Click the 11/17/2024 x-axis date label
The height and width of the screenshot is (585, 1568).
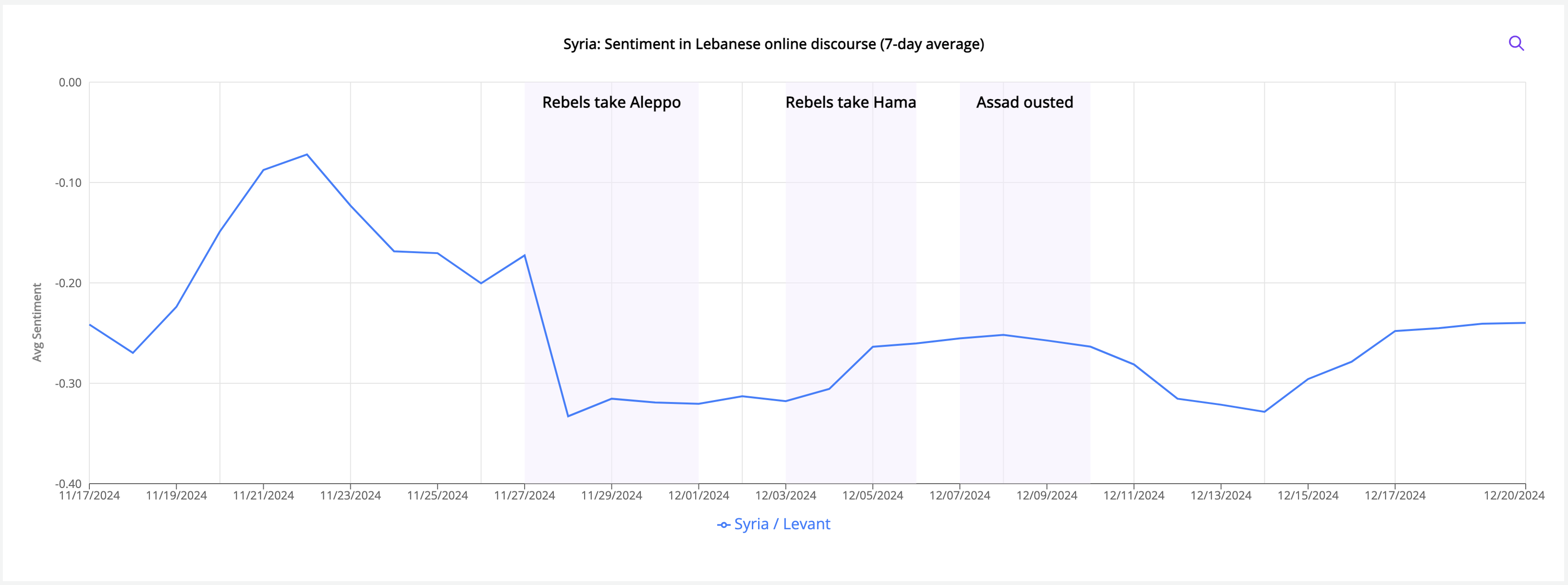[x=89, y=496]
